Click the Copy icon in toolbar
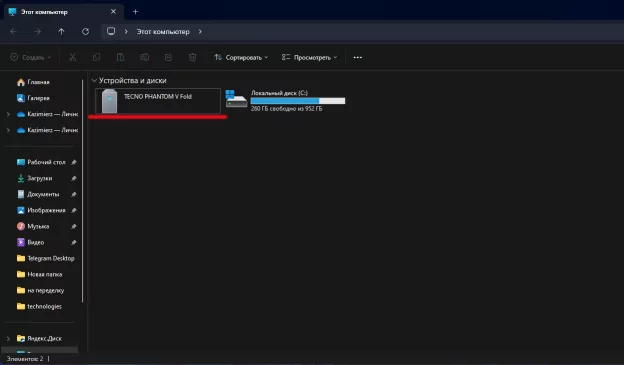This screenshot has height=365, width=624. point(96,57)
